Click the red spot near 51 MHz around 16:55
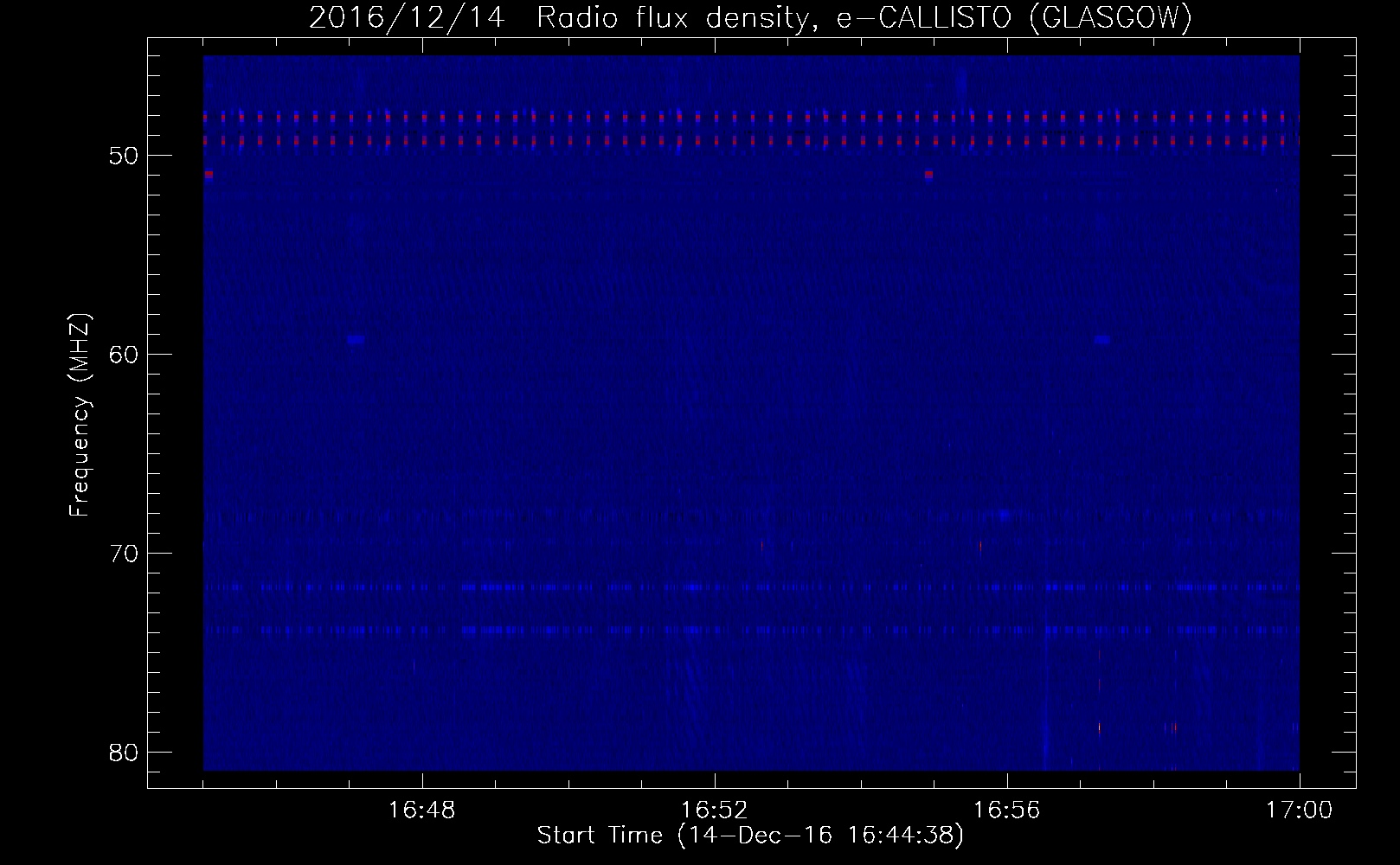 pyautogui.click(x=928, y=175)
